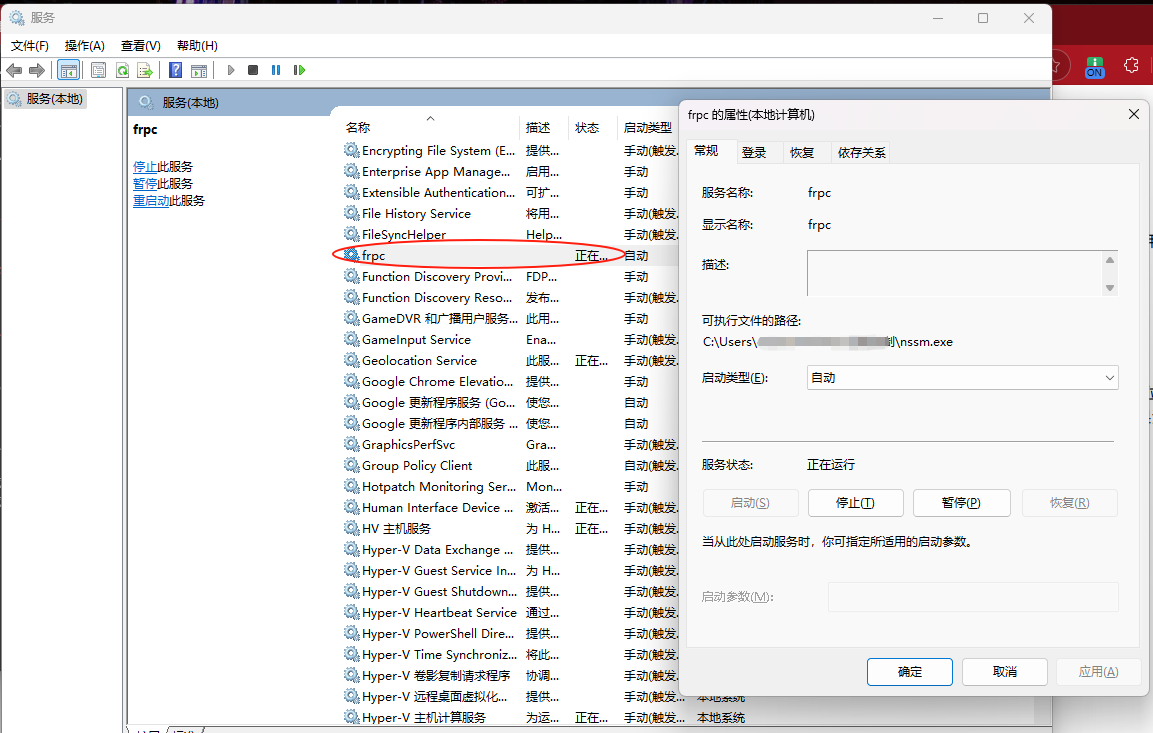
Task: Click the Restart Service toolbar icon
Action: (299, 70)
